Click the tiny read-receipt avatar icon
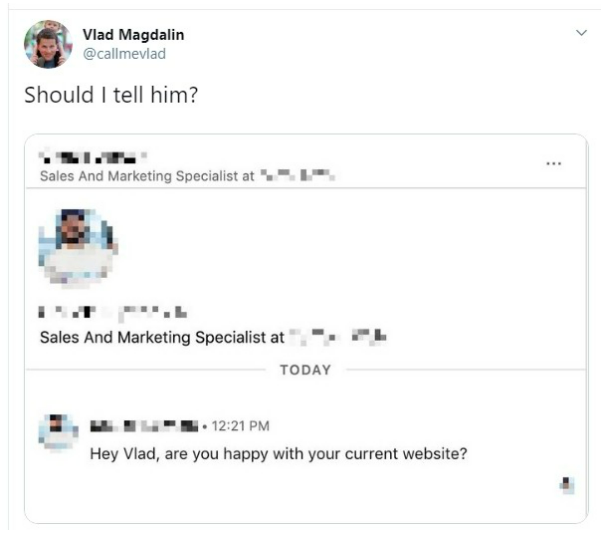The image size is (603, 537). click(x=567, y=485)
